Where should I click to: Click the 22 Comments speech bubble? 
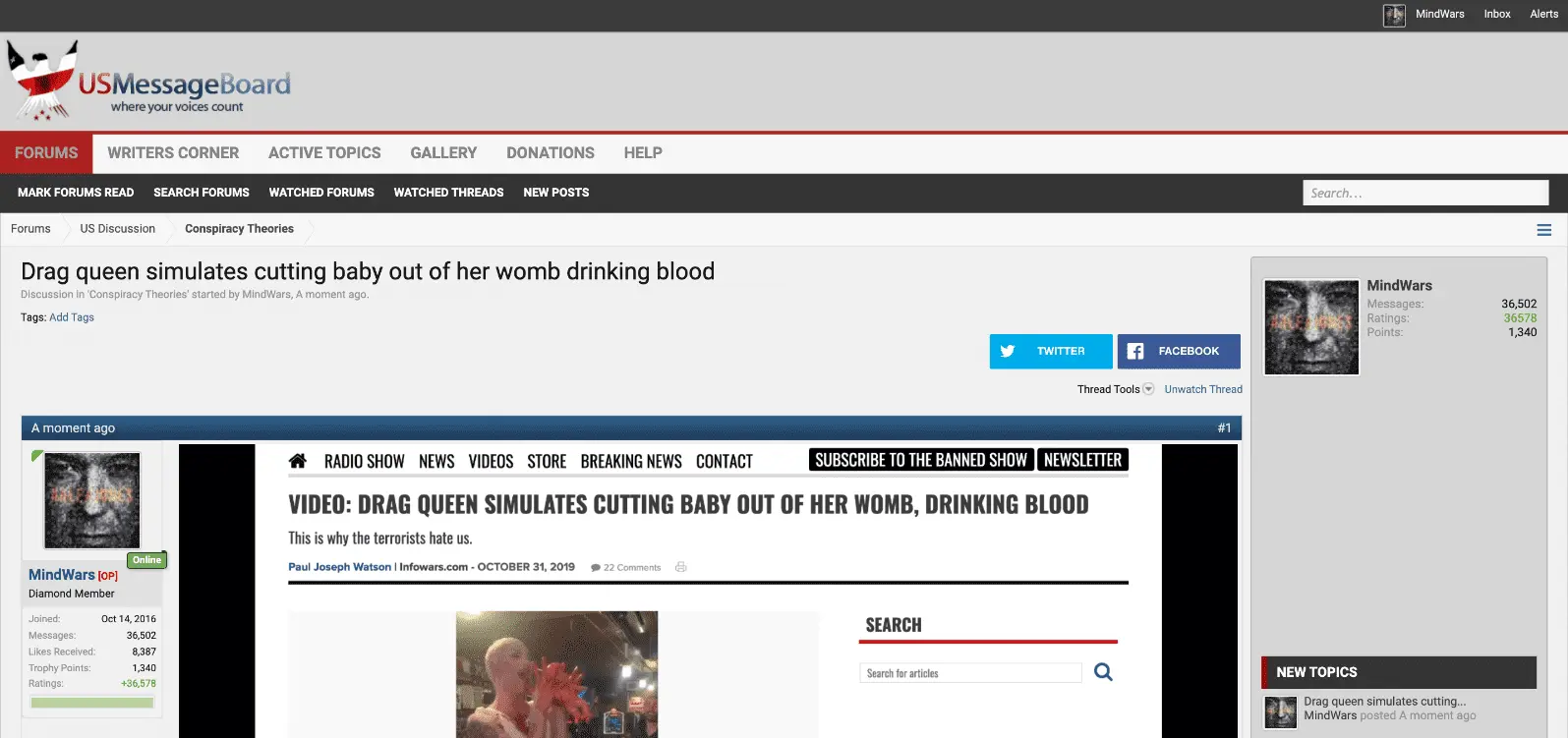click(596, 568)
